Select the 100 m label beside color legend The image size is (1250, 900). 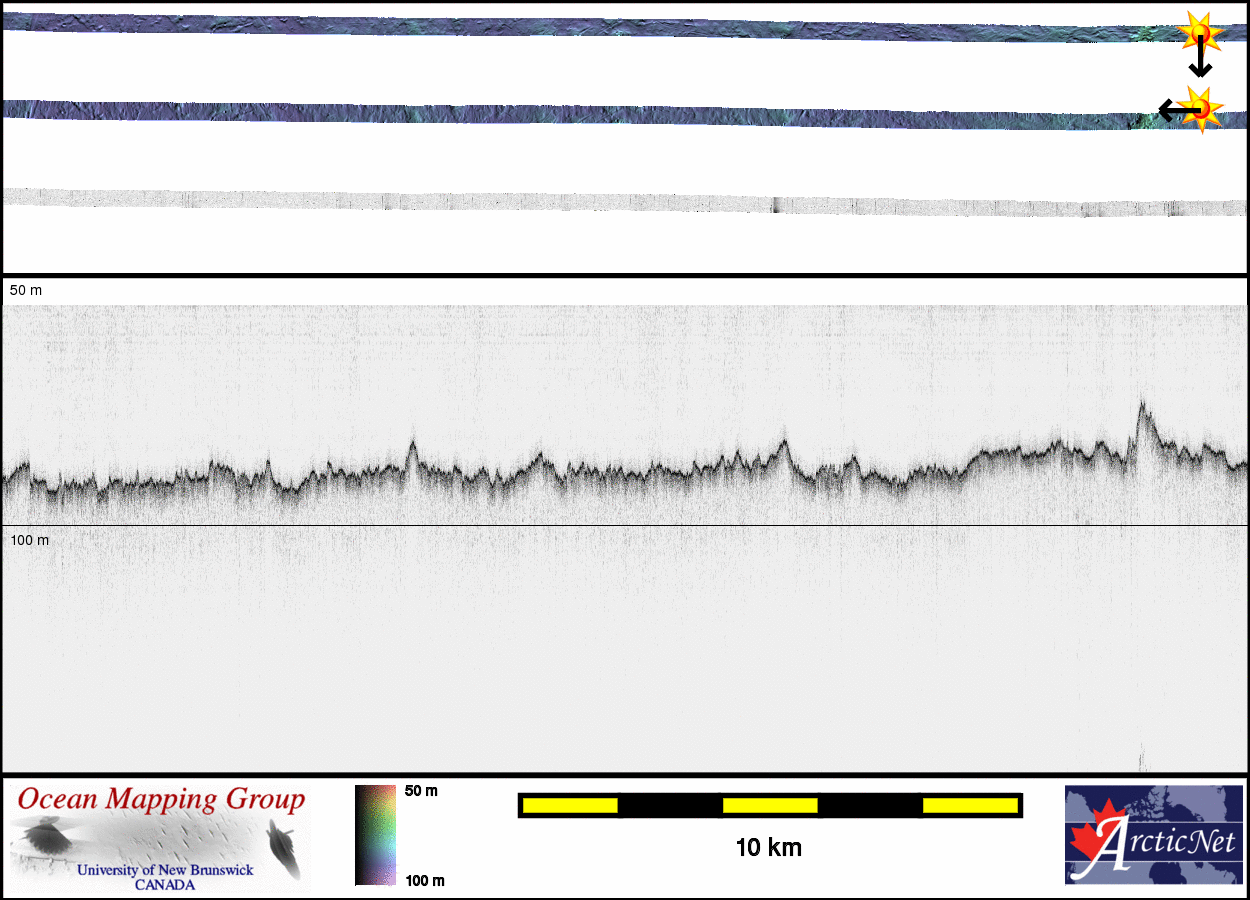point(424,880)
